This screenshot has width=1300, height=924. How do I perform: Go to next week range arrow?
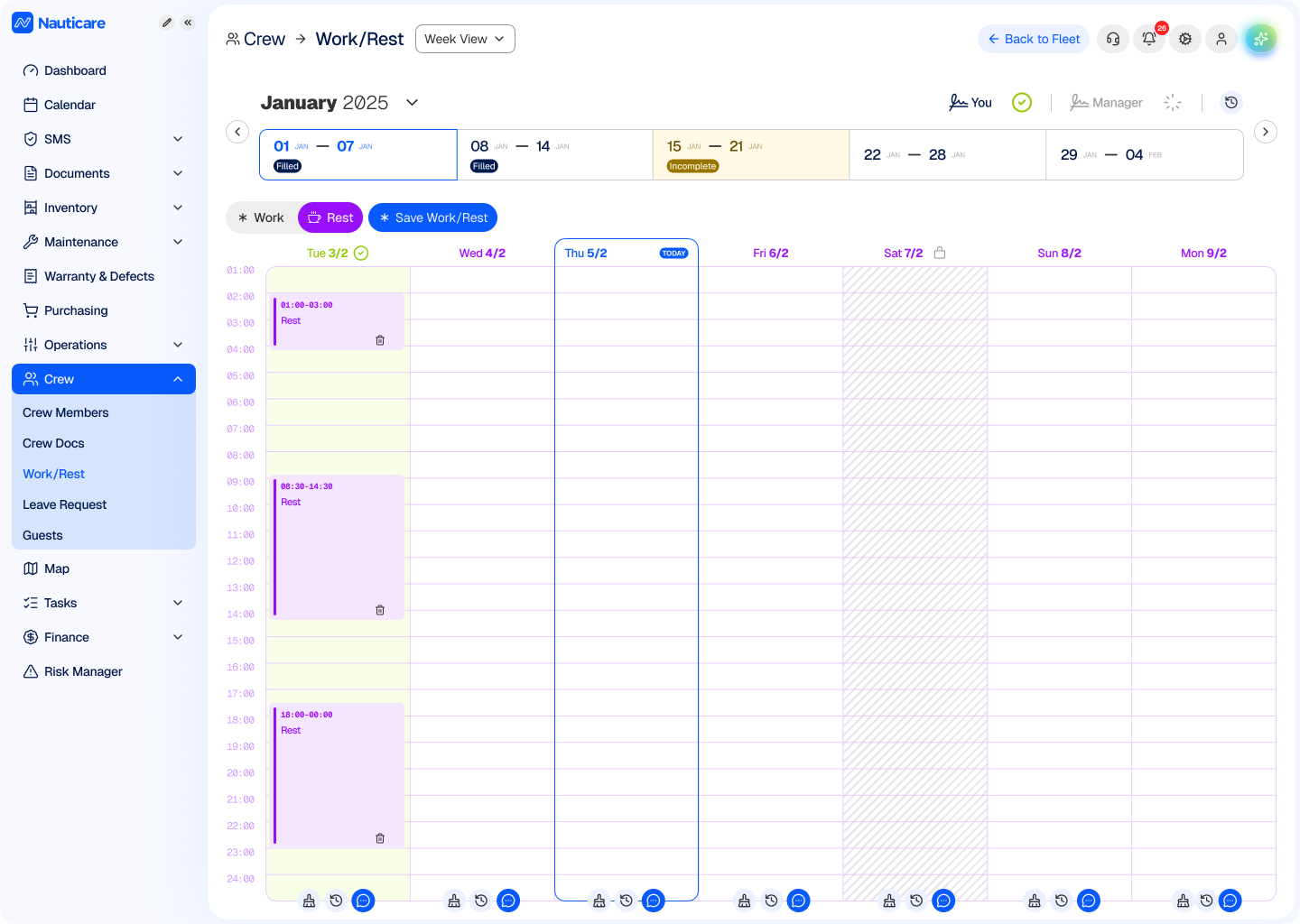tap(1266, 132)
